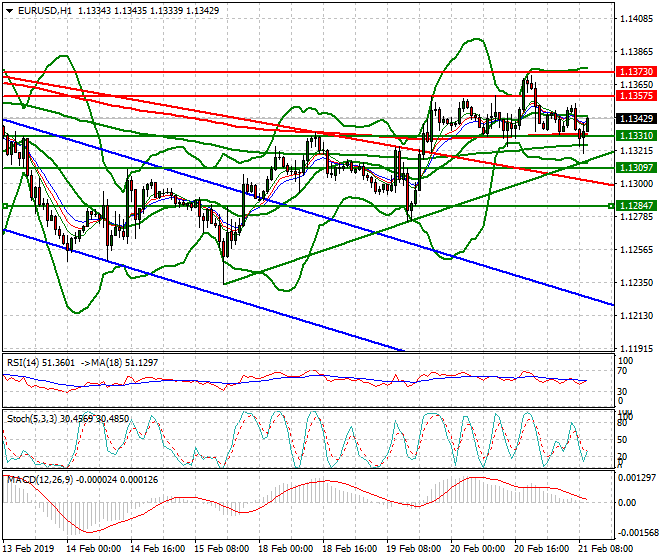
Task: Click the 1.13000 price axis value
Action: [x=636, y=184]
